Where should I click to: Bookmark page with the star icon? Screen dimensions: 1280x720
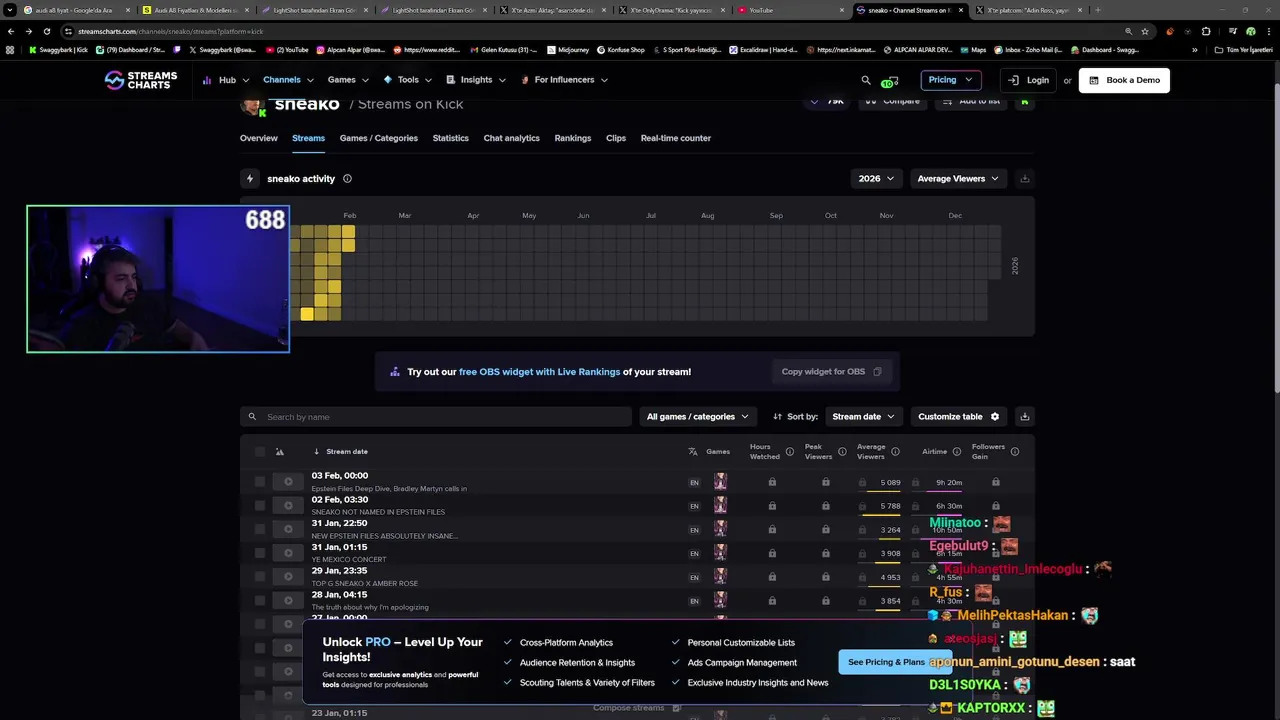pos(1145,31)
